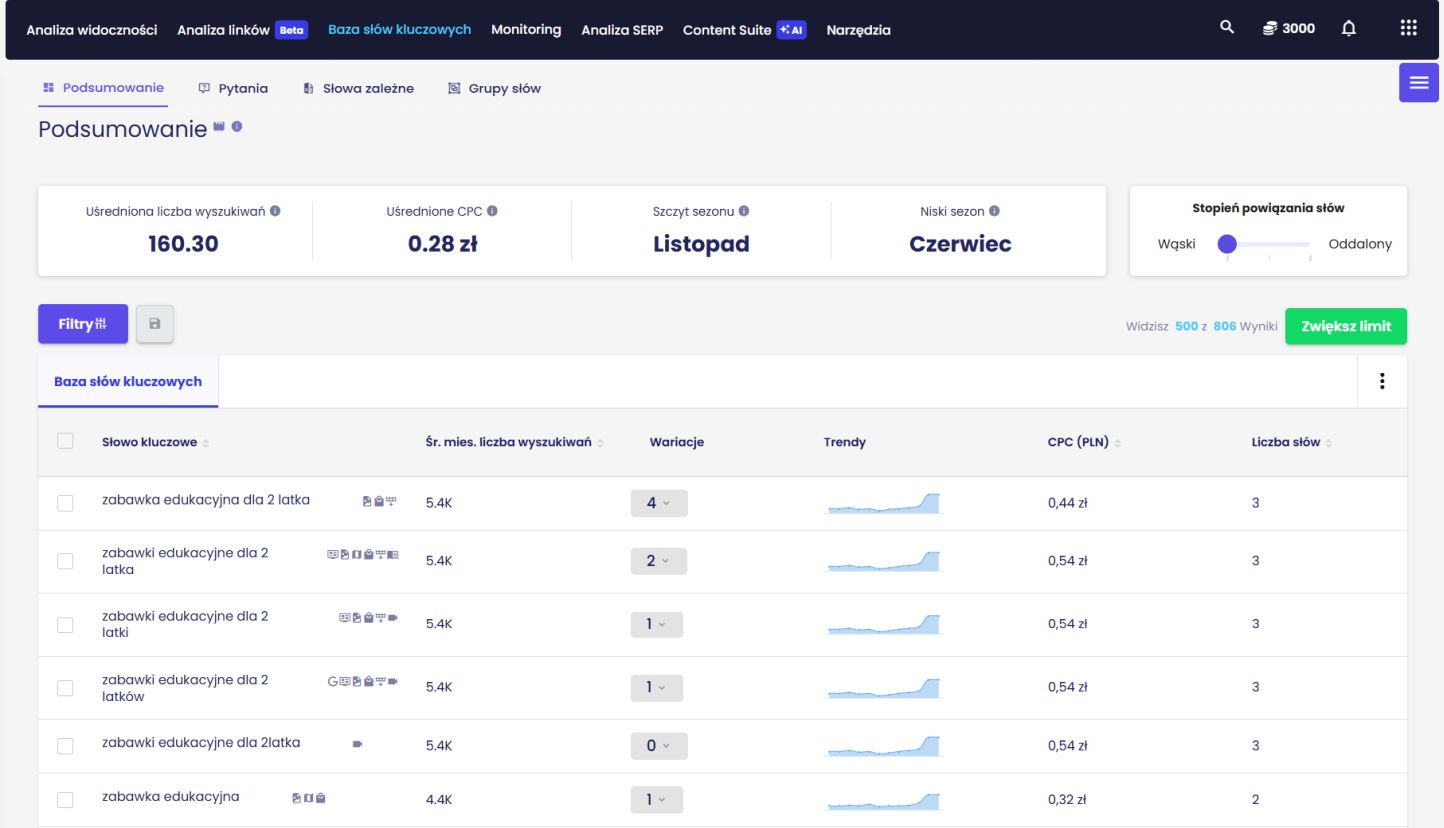Check the row zabawki edukacyjne dla 2 latka
The width and height of the screenshot is (1444, 828).
coord(65,561)
